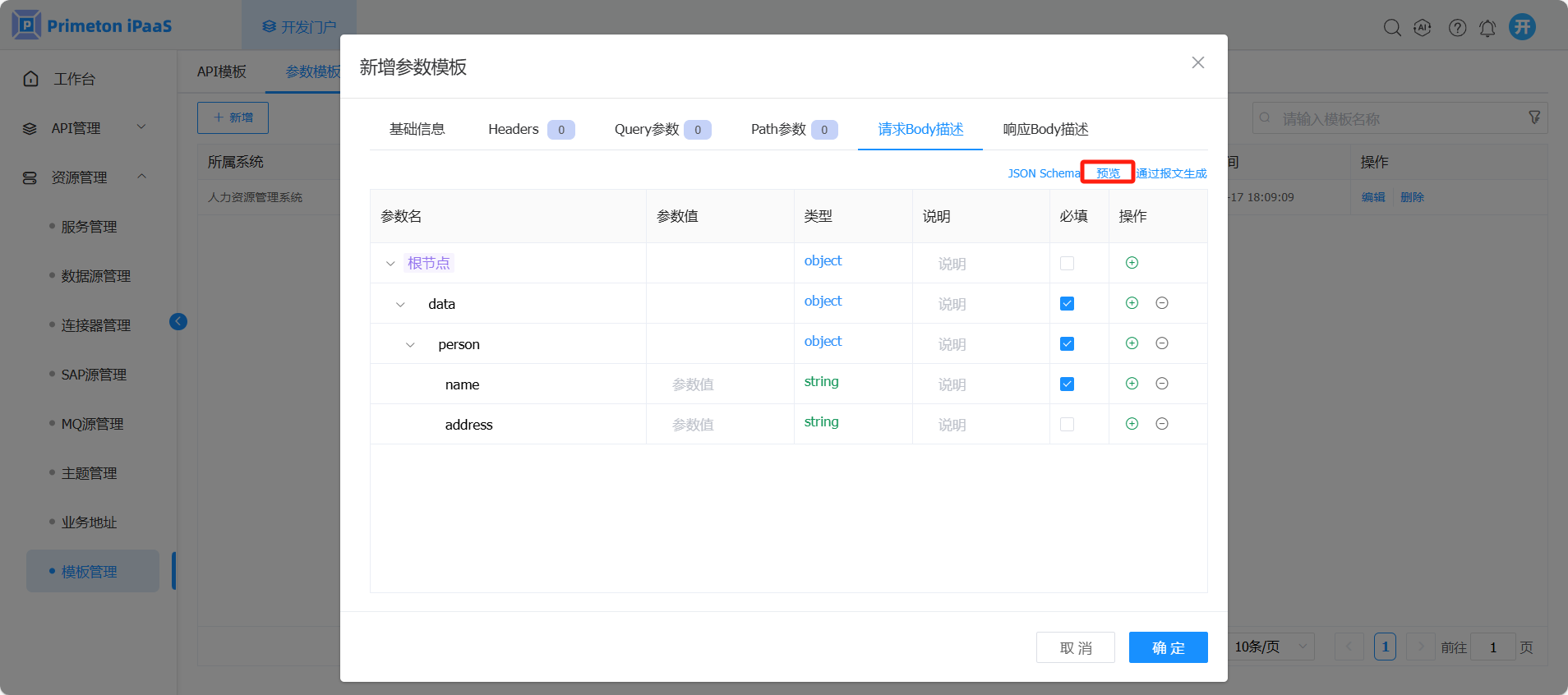Click the add icon on name row
1568x695 pixels.
coord(1132,384)
